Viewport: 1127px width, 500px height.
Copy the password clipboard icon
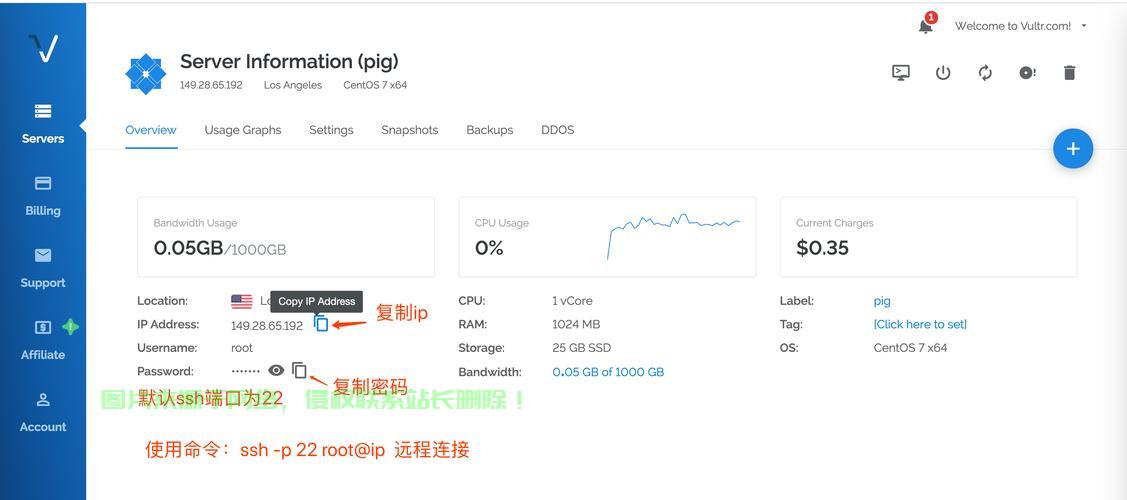299,371
